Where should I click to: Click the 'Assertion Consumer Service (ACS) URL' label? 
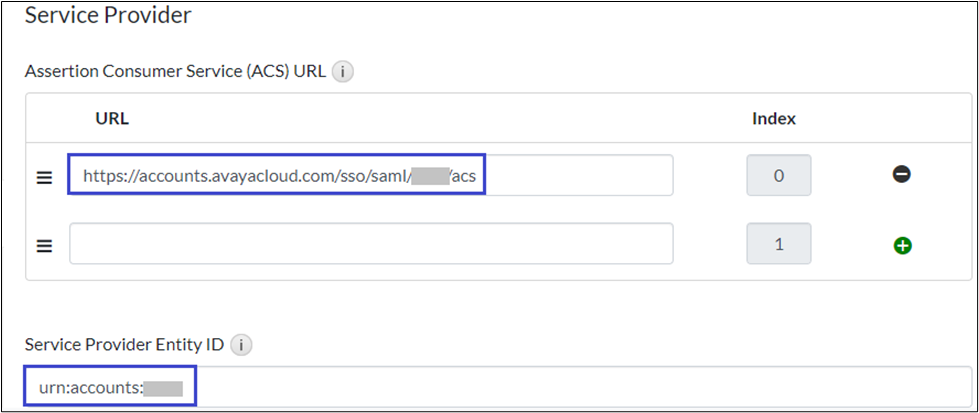pos(175,72)
